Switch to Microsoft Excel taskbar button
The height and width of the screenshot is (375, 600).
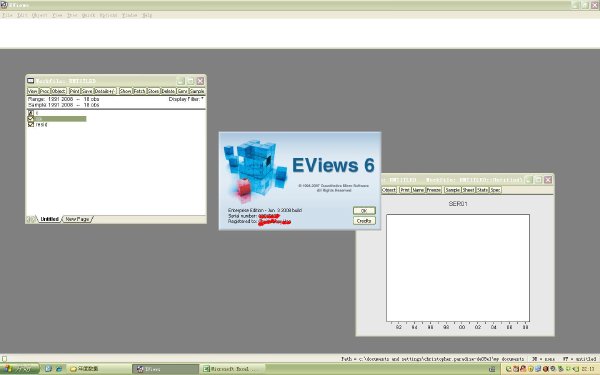pyautogui.click(x=233, y=369)
